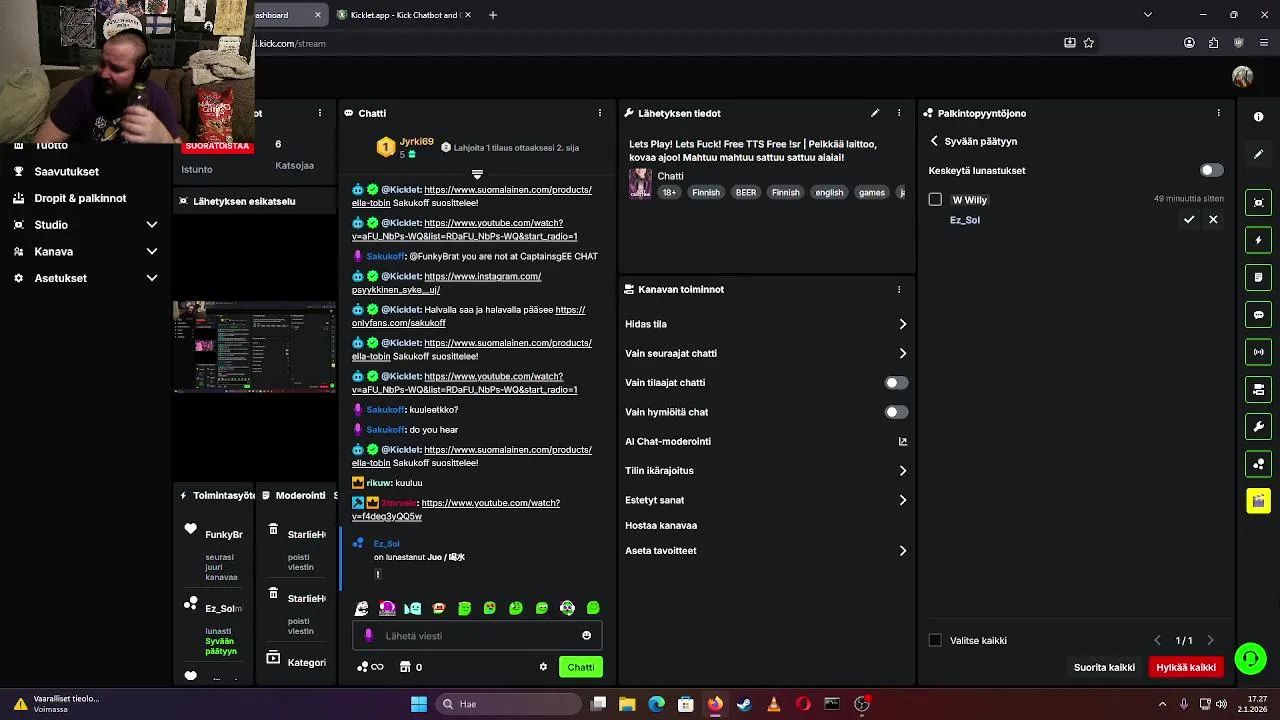The image size is (1280, 720).
Task: Click the stream preview thumbnail
Action: pos(255,347)
